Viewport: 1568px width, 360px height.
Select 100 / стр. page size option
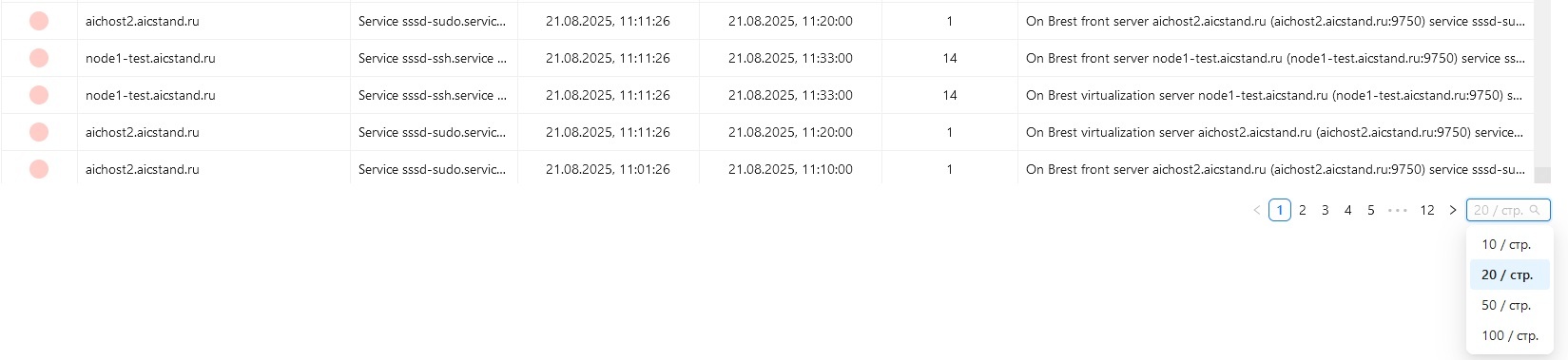click(1509, 335)
